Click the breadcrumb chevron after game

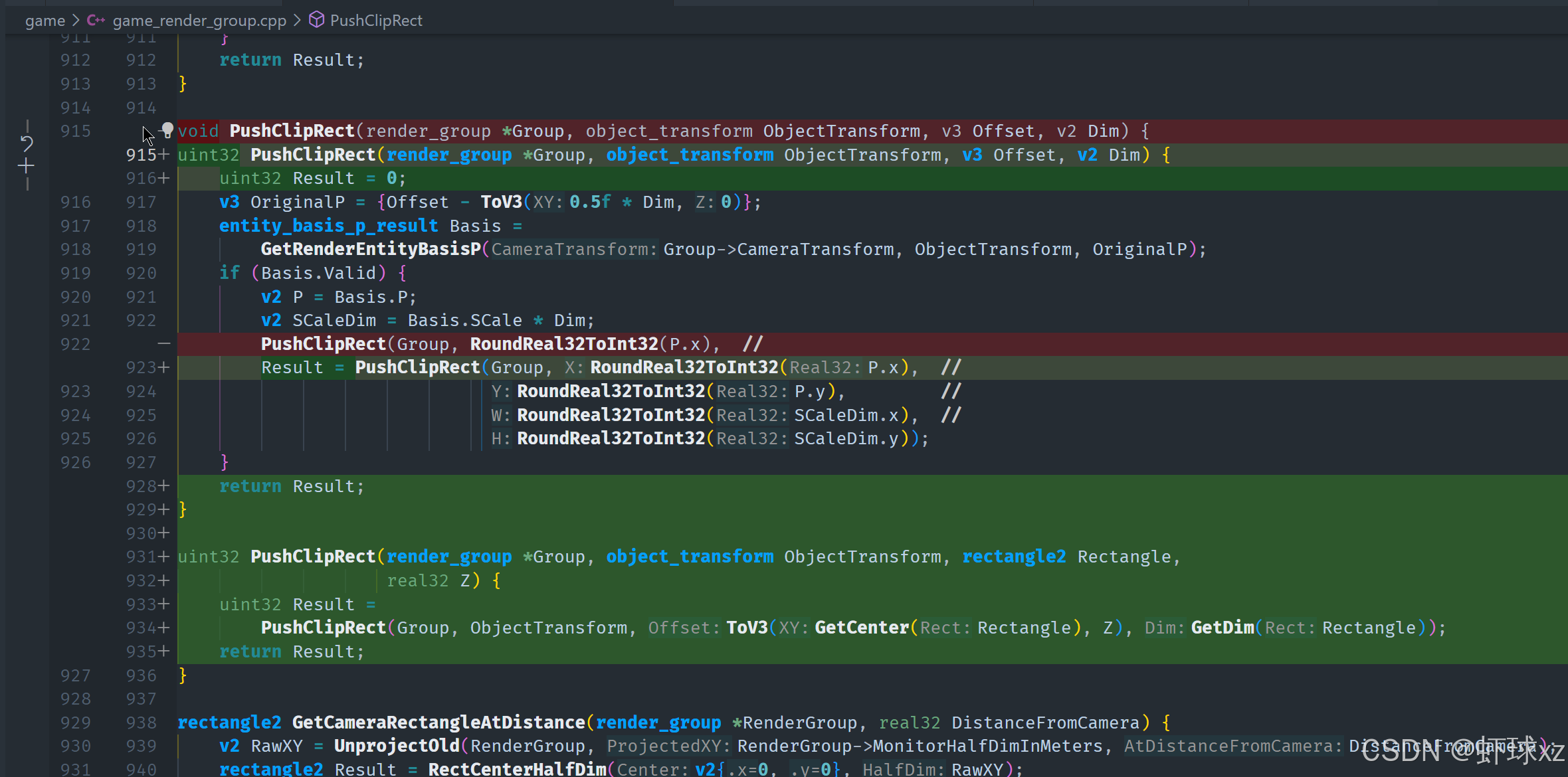pyautogui.click(x=76, y=21)
